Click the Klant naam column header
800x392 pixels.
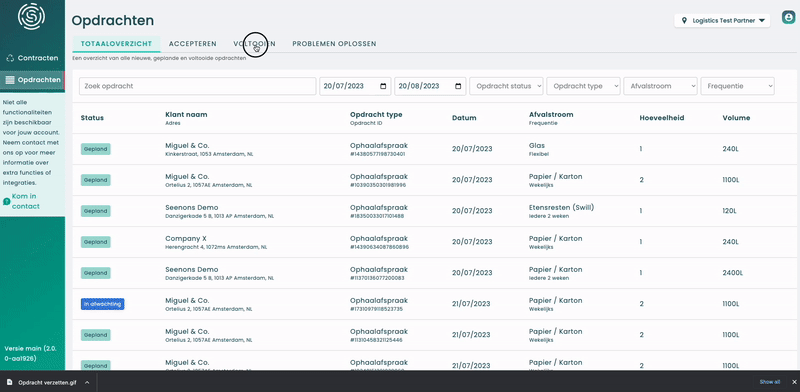click(186, 115)
